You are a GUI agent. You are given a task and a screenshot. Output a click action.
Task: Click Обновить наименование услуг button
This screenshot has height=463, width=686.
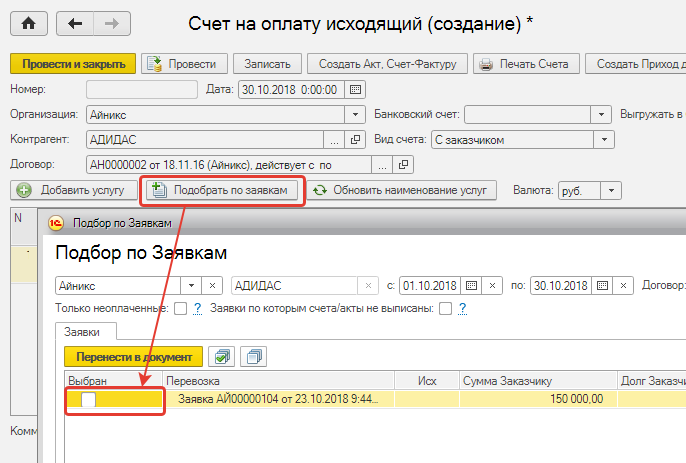click(402, 190)
